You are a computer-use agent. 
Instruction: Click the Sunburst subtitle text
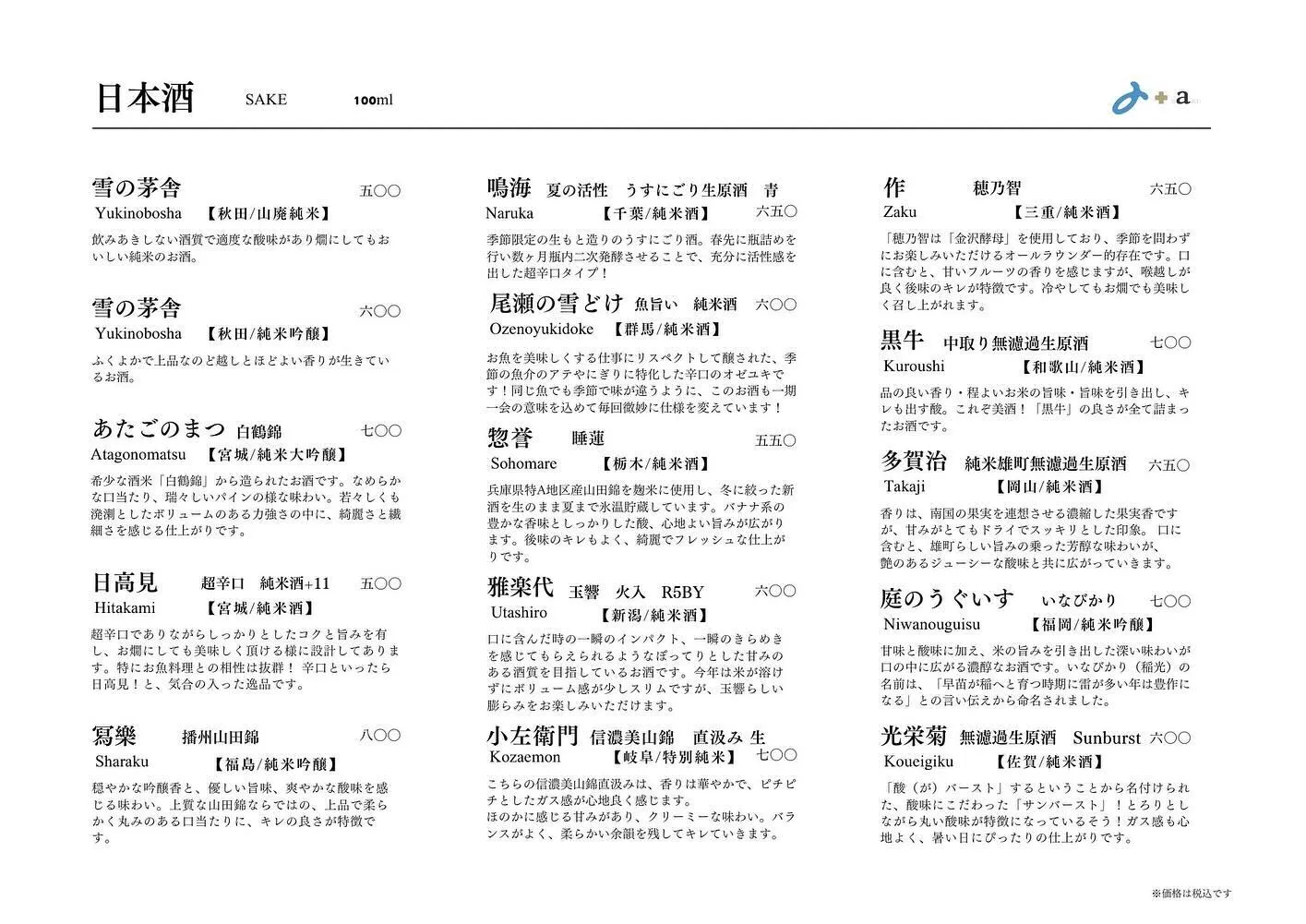pyautogui.click(x=1108, y=738)
